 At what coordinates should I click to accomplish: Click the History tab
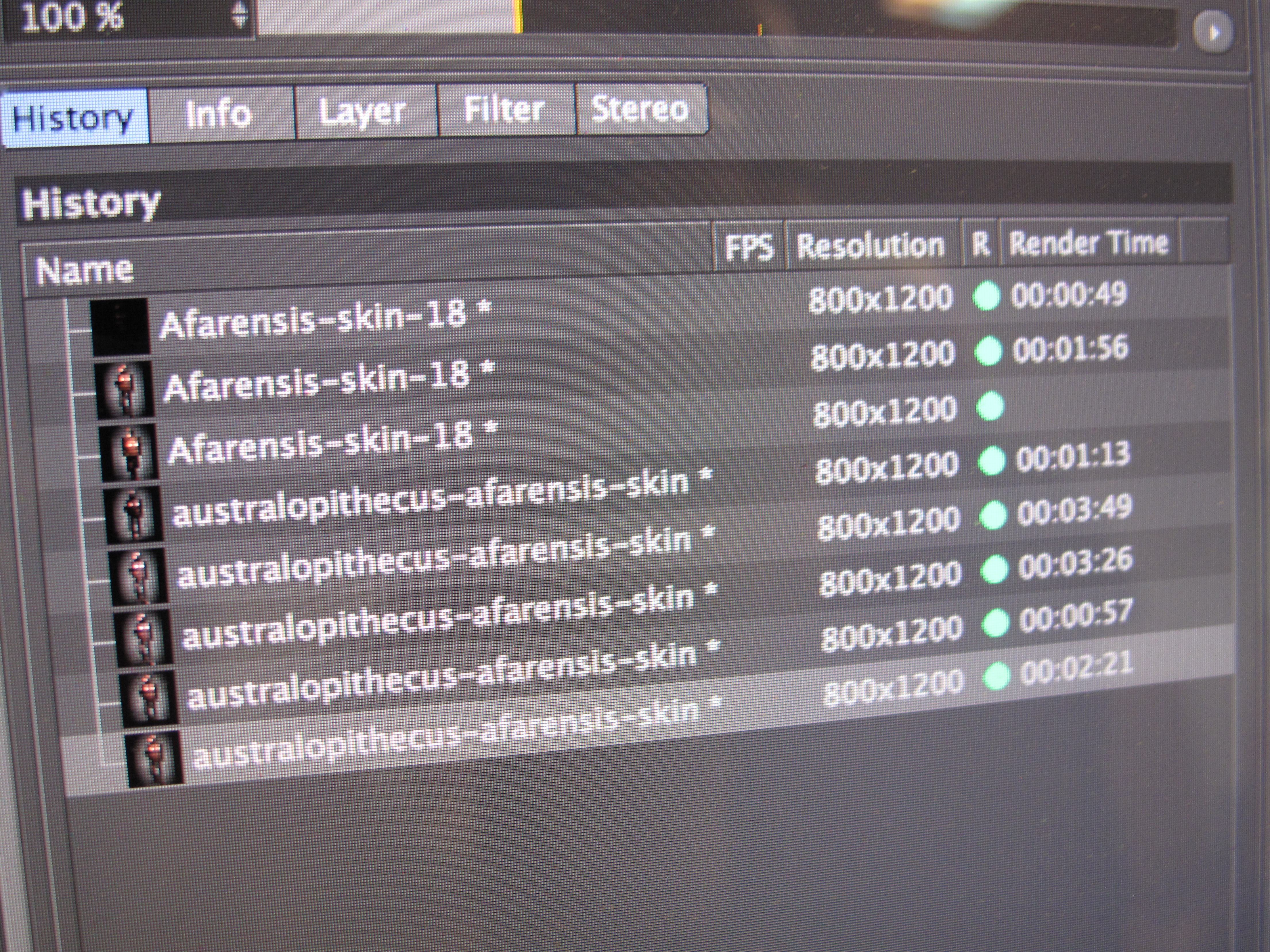(74, 117)
